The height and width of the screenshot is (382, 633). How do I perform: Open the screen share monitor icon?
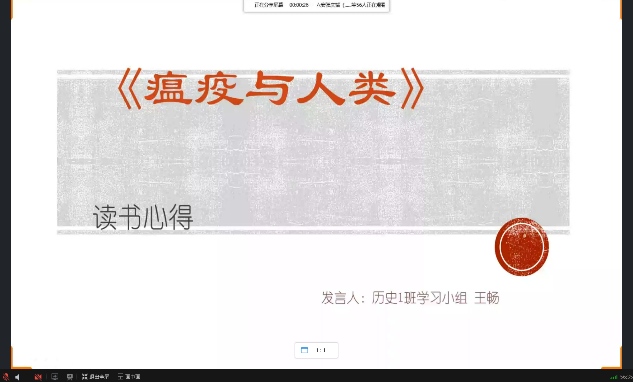click(54, 377)
